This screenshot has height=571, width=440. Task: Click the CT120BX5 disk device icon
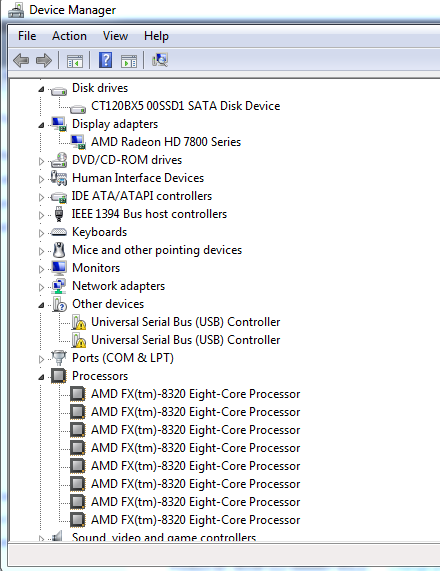coord(78,109)
